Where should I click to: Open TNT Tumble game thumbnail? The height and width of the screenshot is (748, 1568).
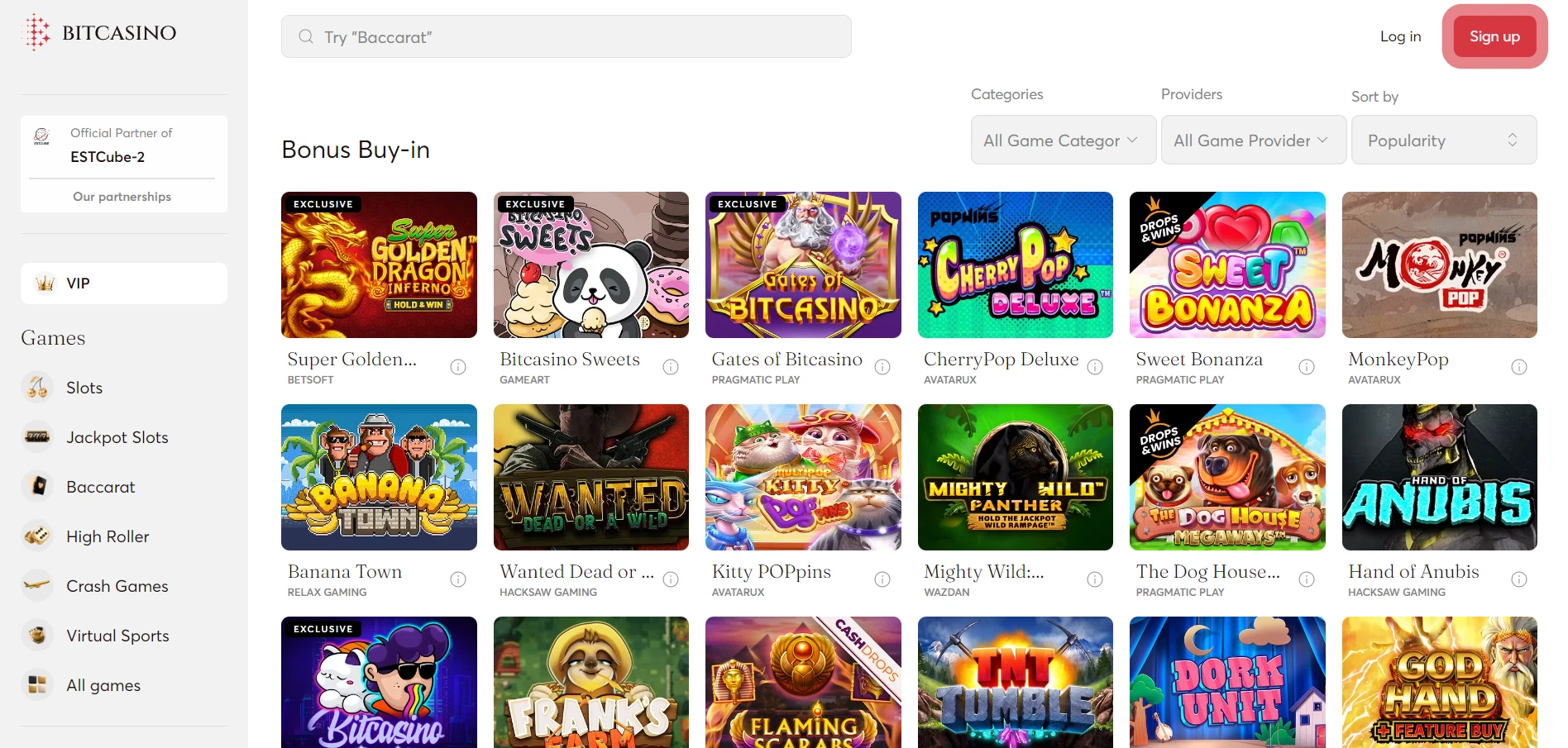1016,683
